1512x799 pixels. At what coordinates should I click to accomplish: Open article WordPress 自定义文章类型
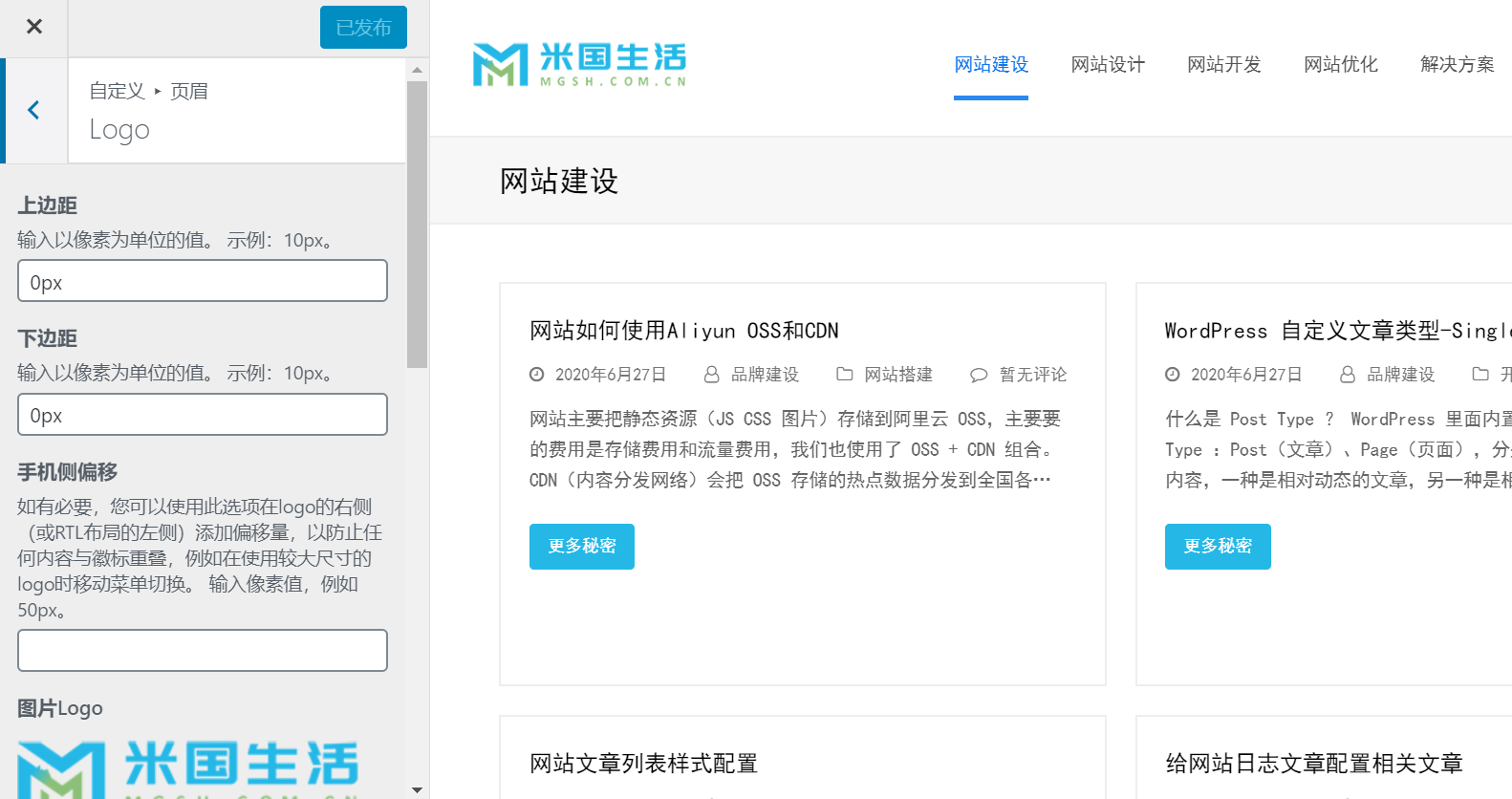[1338, 331]
